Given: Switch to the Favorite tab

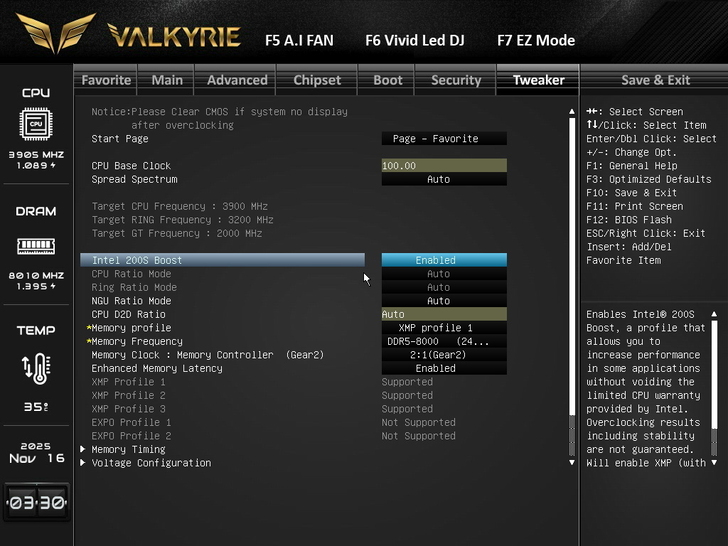Looking at the screenshot, I should (x=106, y=80).
